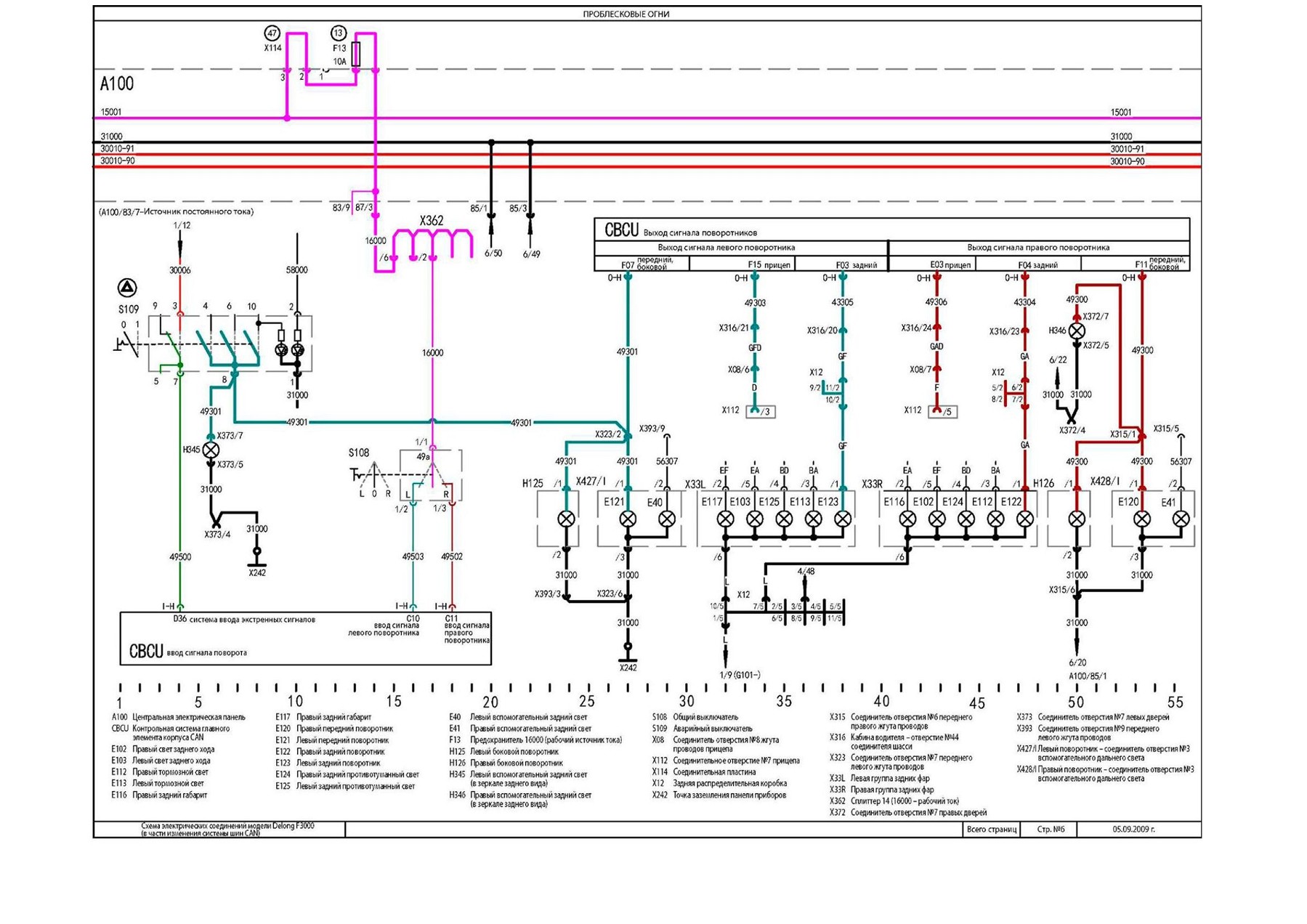Image resolution: width=1307 pixels, height=924 pixels.
Task: Click the H345 lamp symbol
Action: tap(211, 450)
